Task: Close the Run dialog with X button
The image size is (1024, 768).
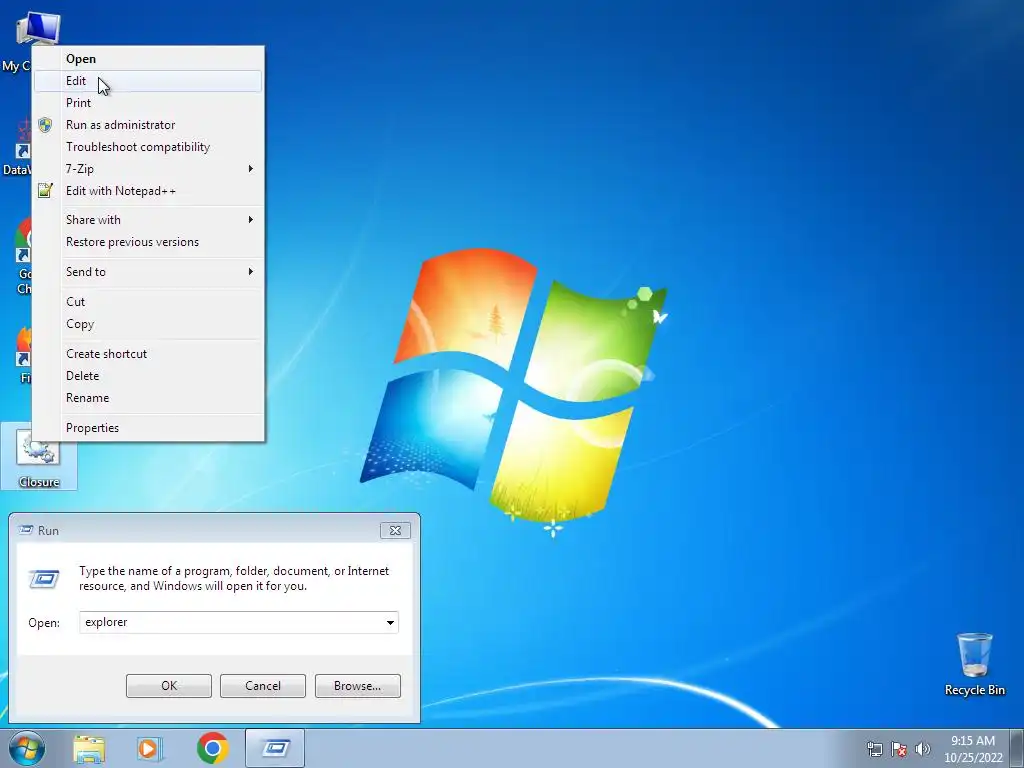Action: [395, 530]
